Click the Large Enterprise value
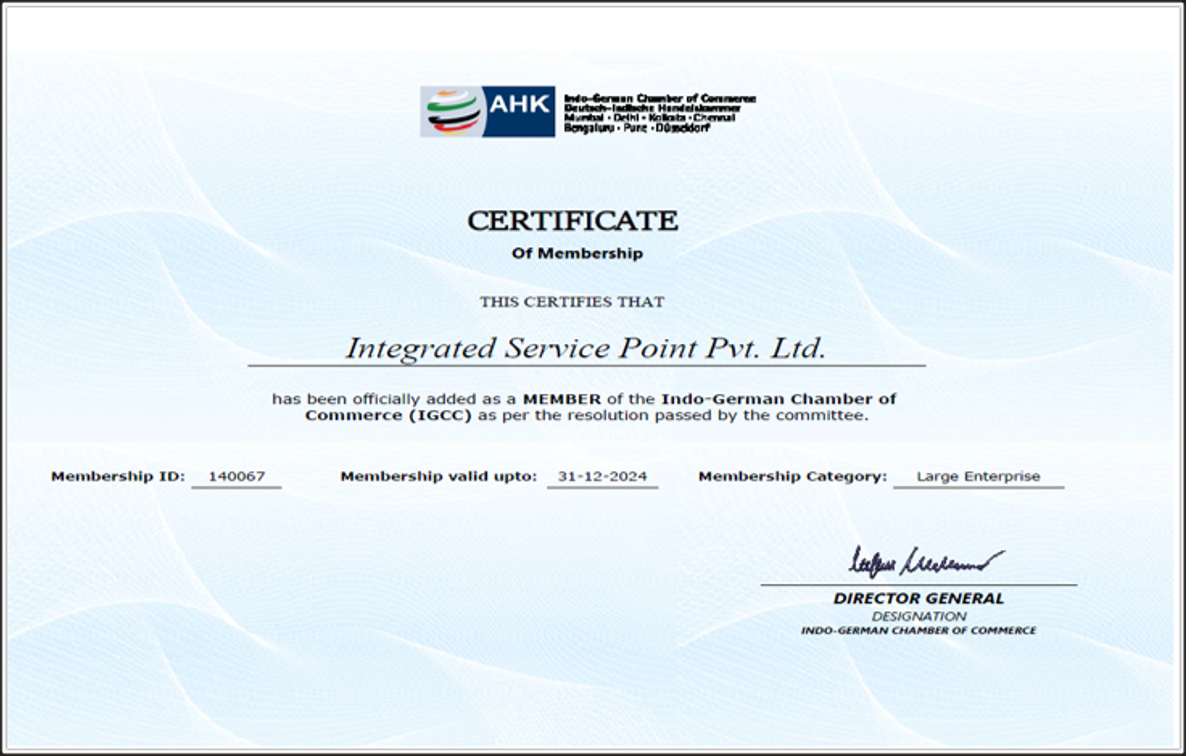Image resolution: width=1186 pixels, height=756 pixels. tap(978, 476)
